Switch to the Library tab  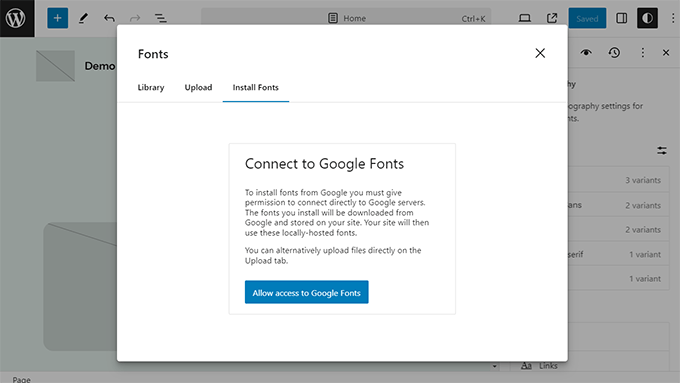[x=151, y=87]
